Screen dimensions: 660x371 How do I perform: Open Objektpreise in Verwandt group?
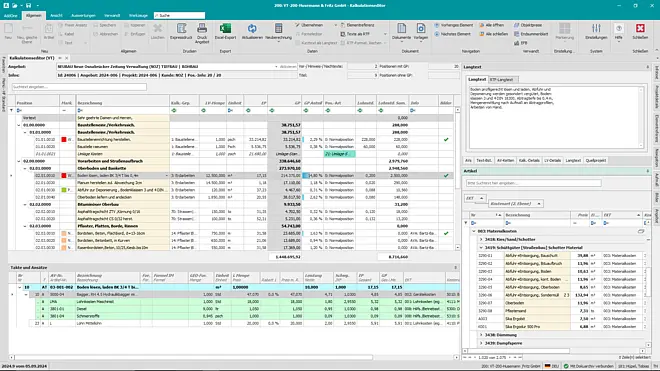[528, 25]
